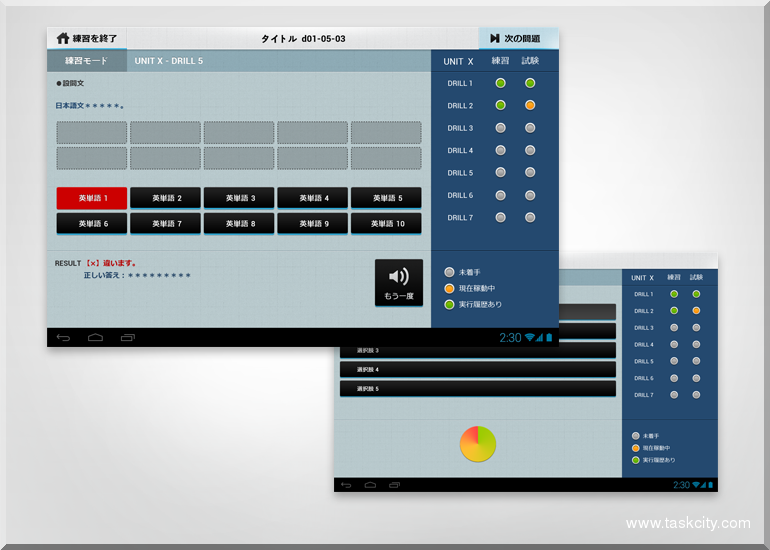The image size is (770, 550).
Task: Select the grey 練習 indicator for DRILL 5
Action: (501, 173)
